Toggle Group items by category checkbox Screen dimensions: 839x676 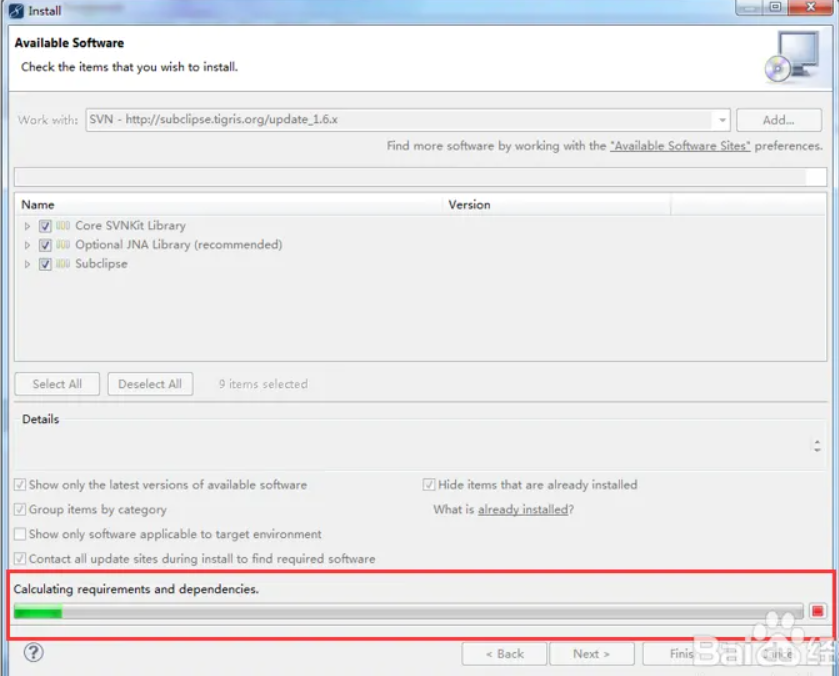20,509
